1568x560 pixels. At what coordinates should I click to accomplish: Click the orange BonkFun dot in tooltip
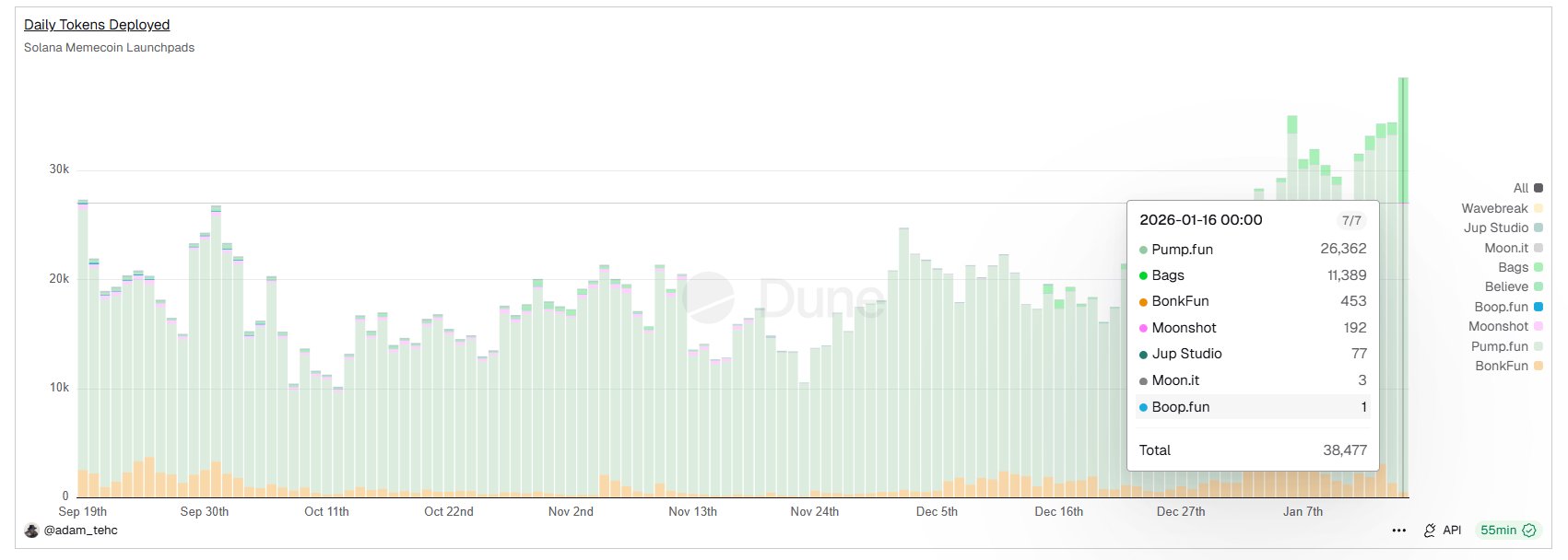pos(1143,302)
